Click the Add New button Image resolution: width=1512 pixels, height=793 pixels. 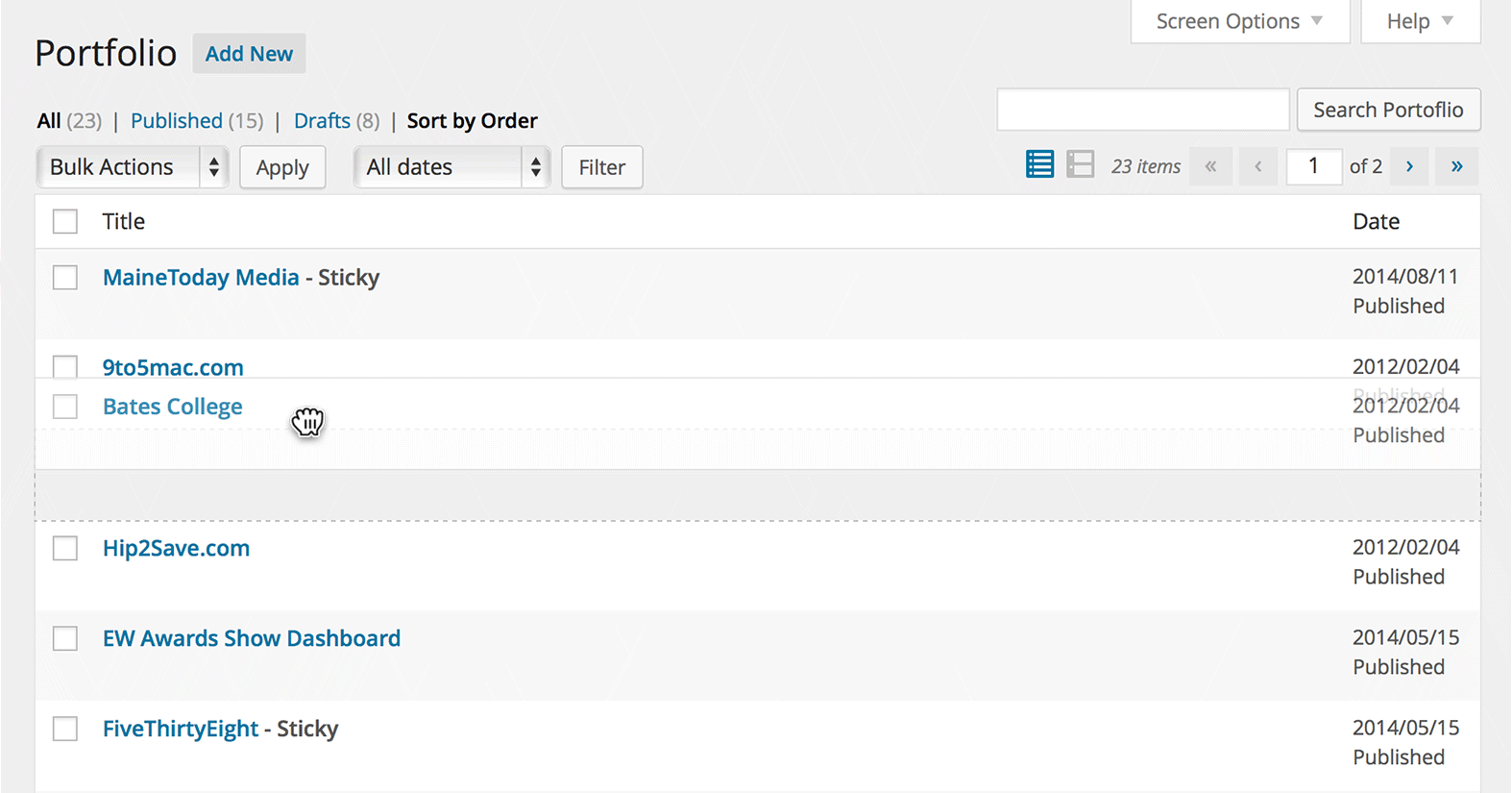249,54
